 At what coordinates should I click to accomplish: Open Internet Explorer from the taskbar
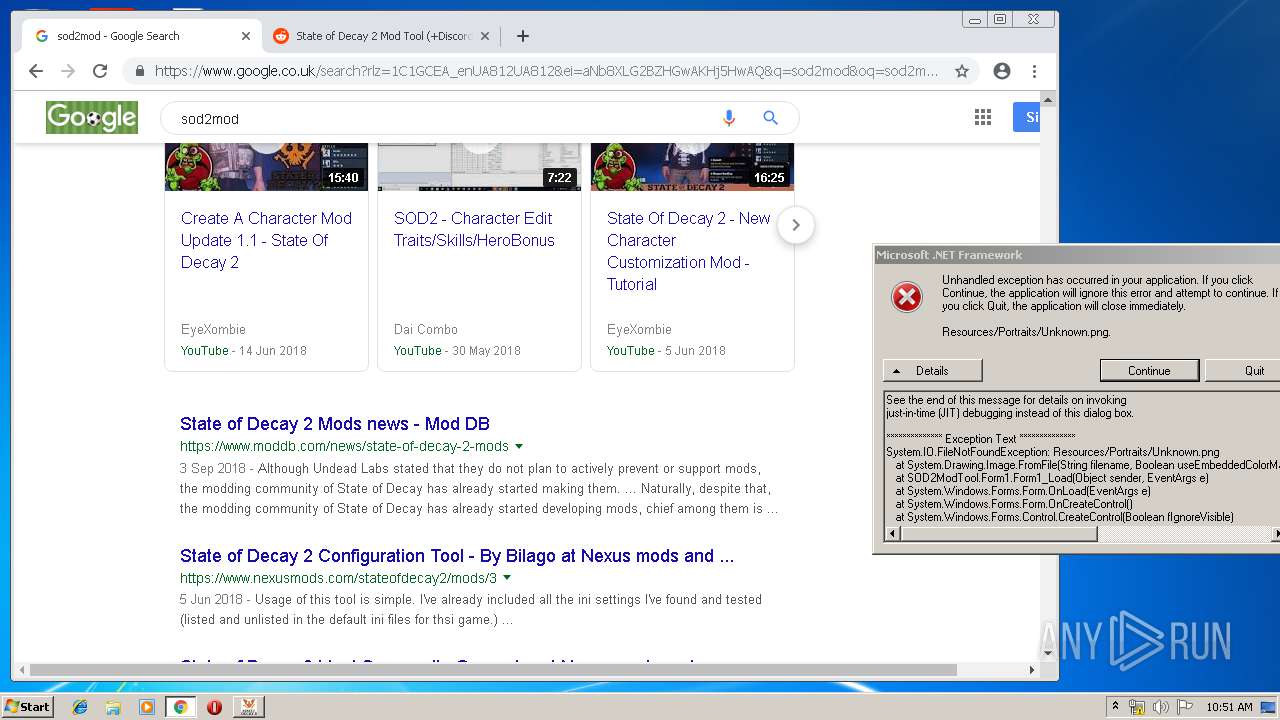[x=80, y=707]
